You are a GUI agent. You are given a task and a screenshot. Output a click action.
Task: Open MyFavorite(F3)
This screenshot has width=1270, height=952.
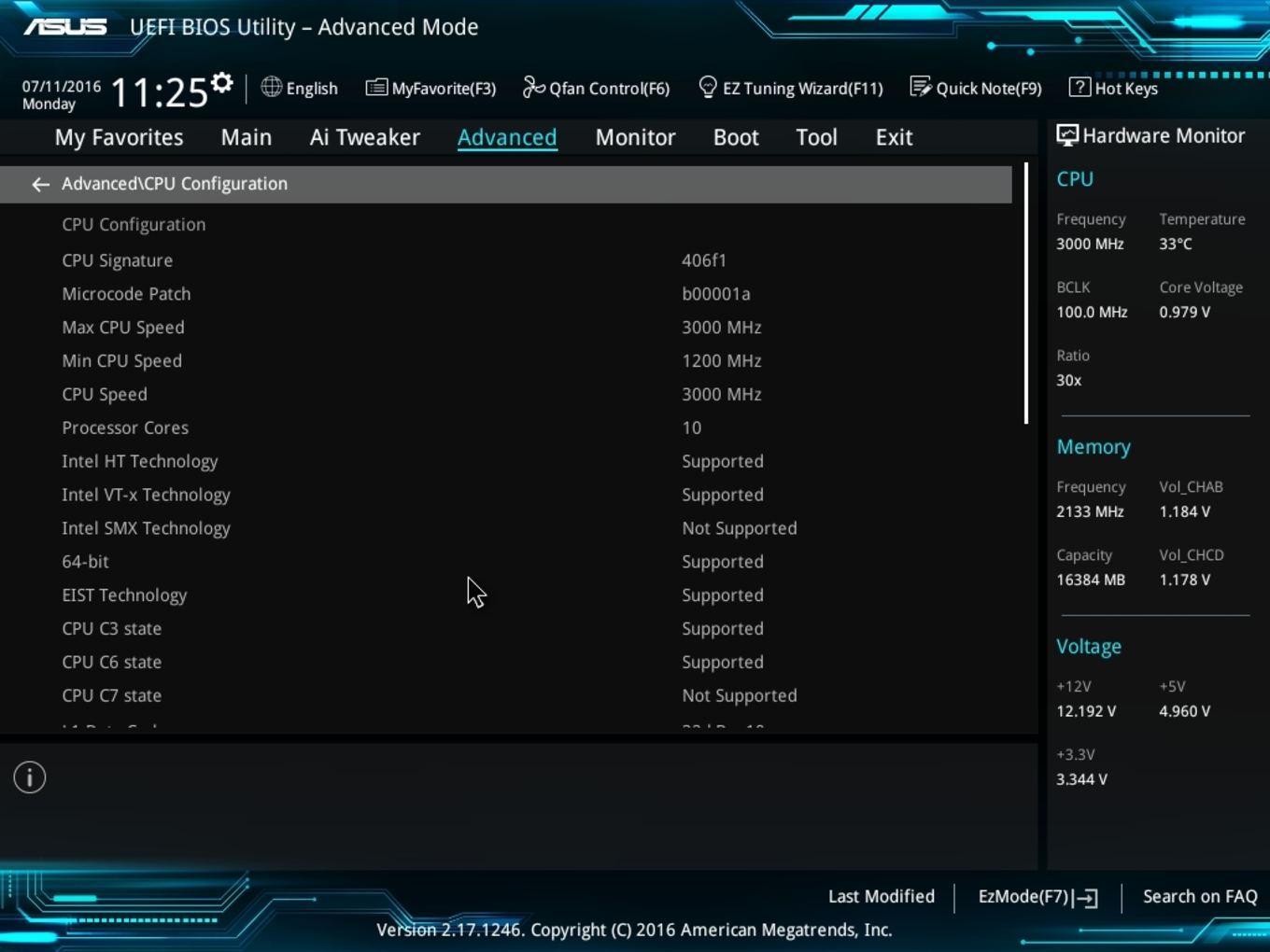pyautogui.click(x=430, y=88)
